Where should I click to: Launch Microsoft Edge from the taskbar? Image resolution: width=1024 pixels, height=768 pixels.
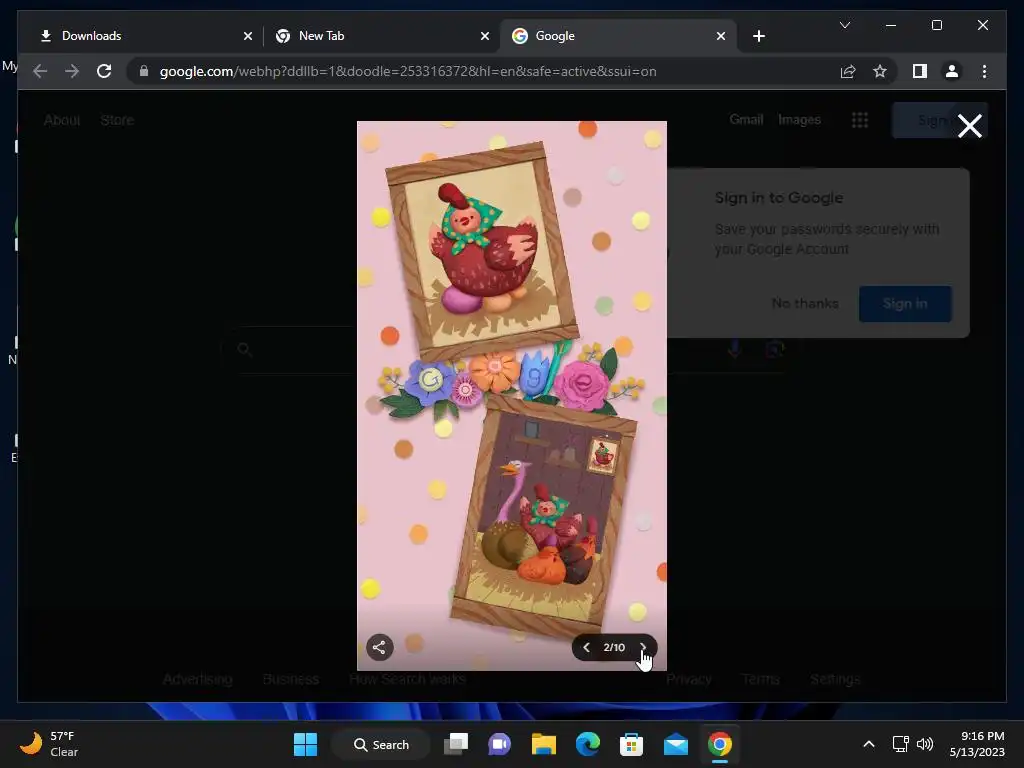[588, 744]
